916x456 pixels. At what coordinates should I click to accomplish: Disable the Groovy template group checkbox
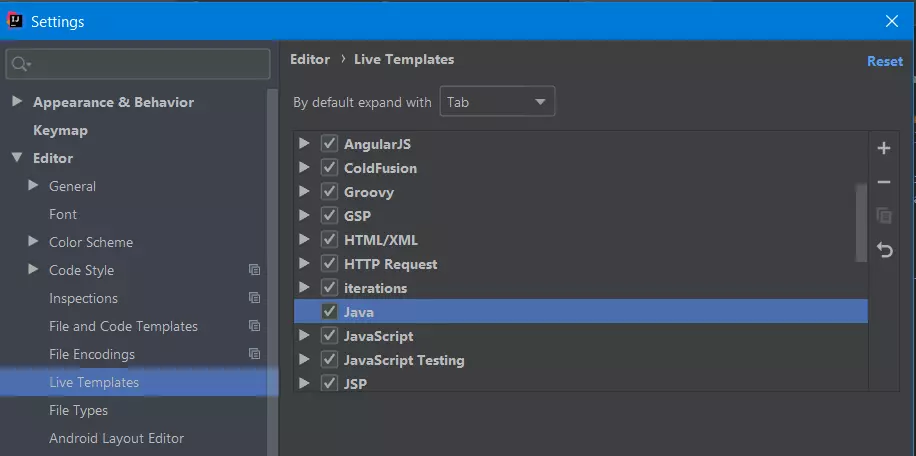tap(329, 192)
